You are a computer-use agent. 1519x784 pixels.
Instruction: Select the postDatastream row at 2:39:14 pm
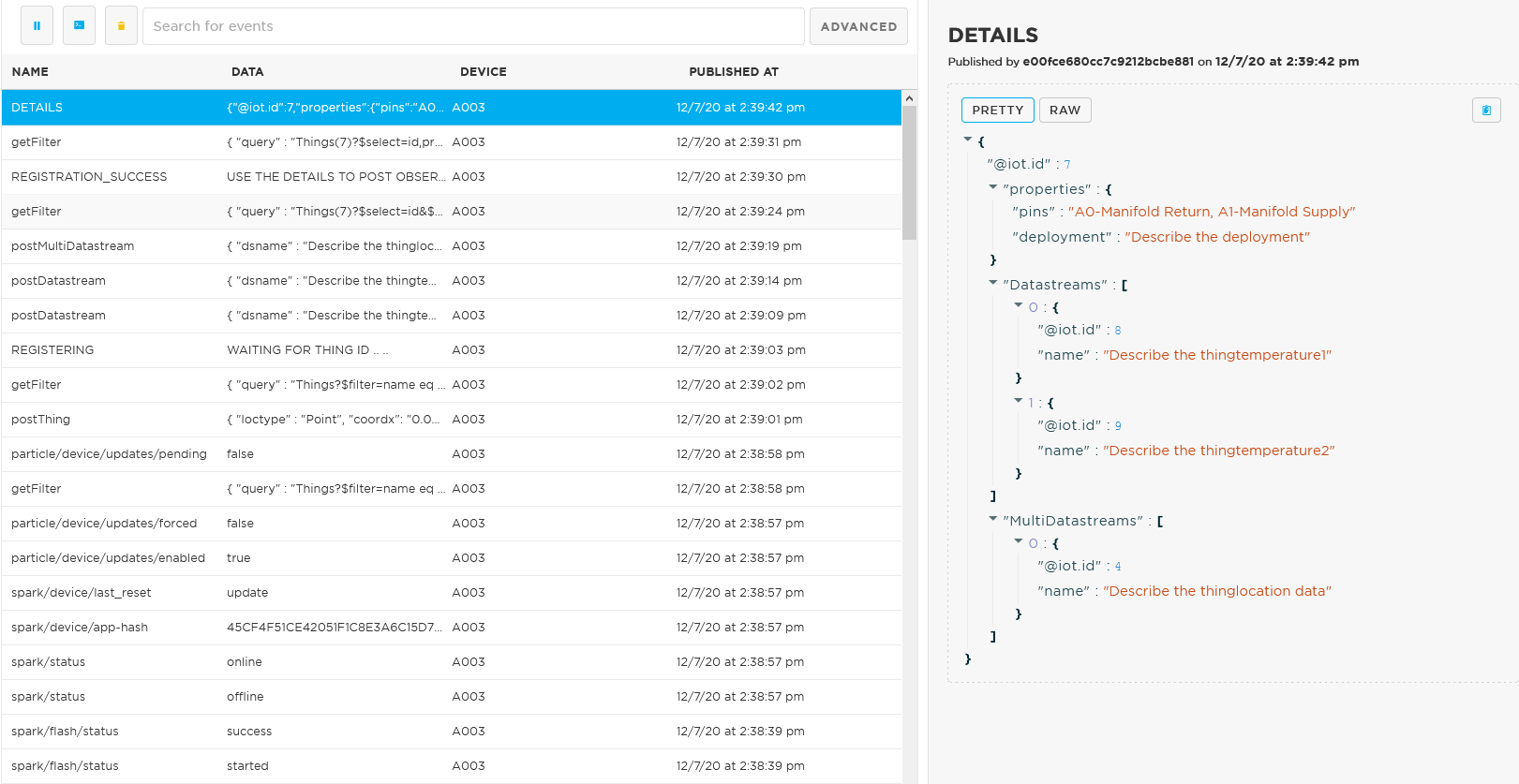pyautogui.click(x=452, y=281)
